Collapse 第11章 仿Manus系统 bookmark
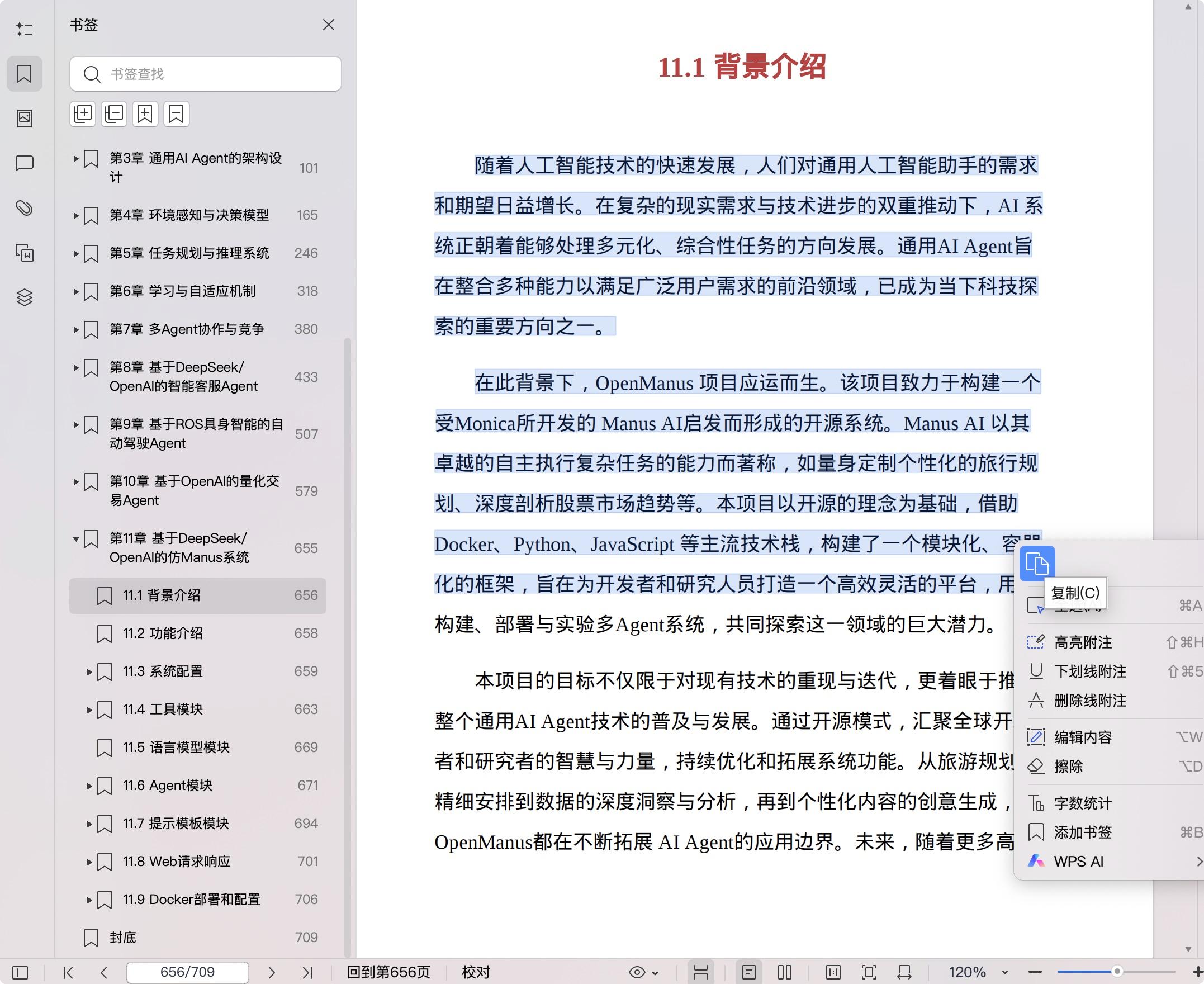Viewport: 1204px width, 984px height. (x=76, y=538)
